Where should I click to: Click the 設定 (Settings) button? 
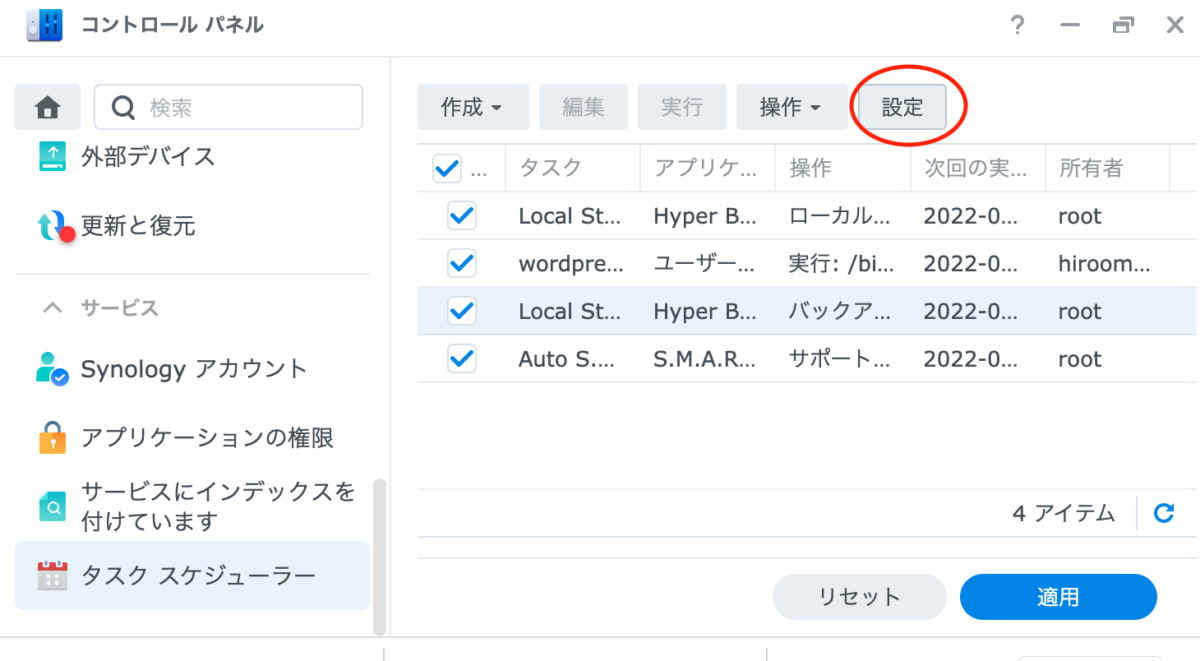(902, 107)
